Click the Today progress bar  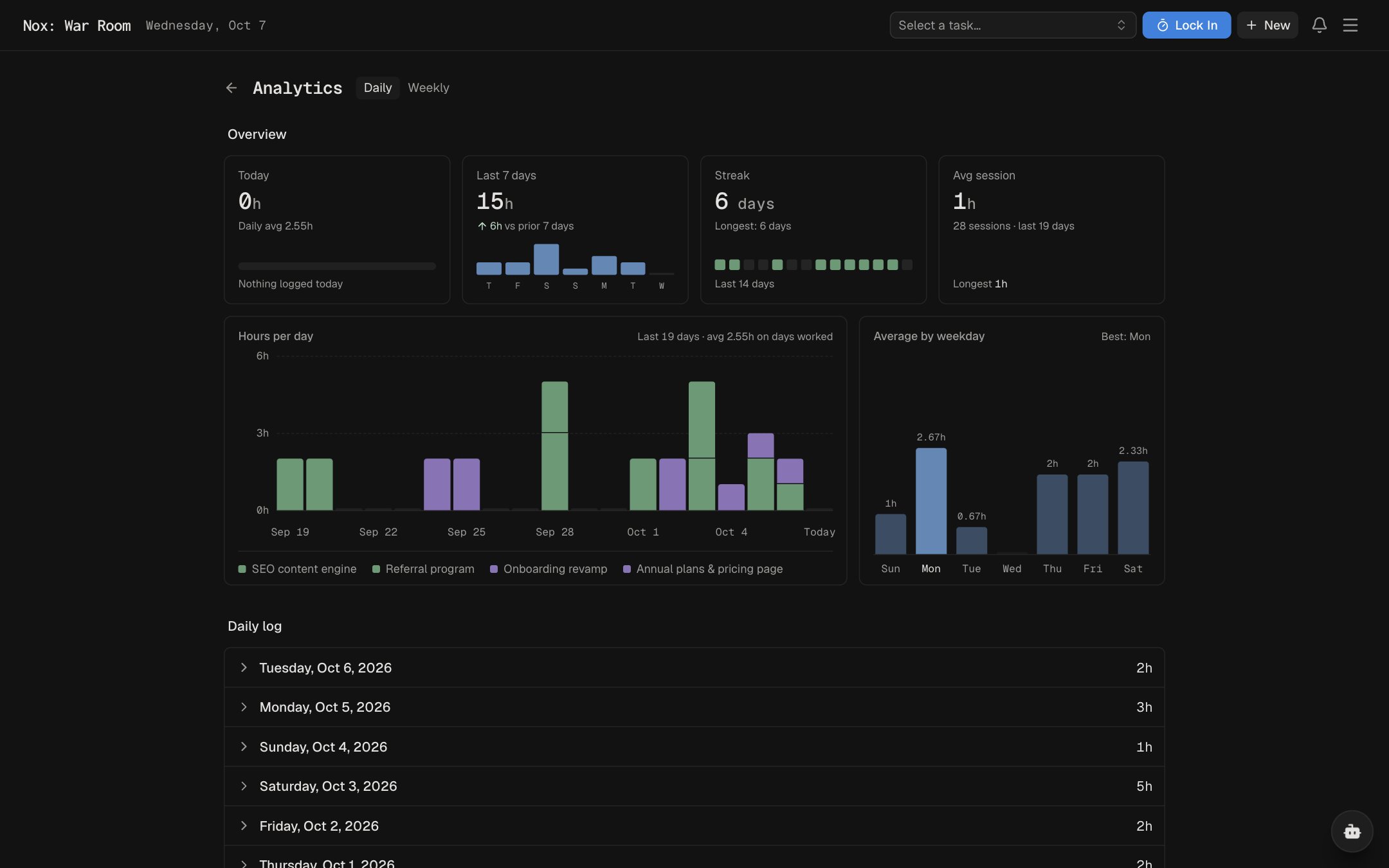(x=337, y=266)
